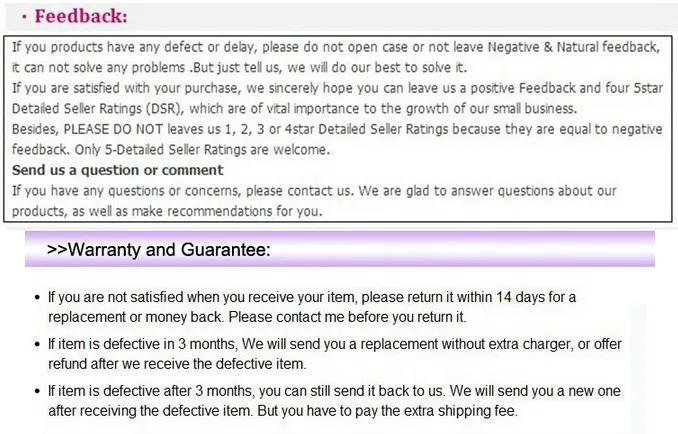Click the dot before the Feedback title
Image resolution: width=678 pixels, height=434 pixels.
click(x=25, y=17)
